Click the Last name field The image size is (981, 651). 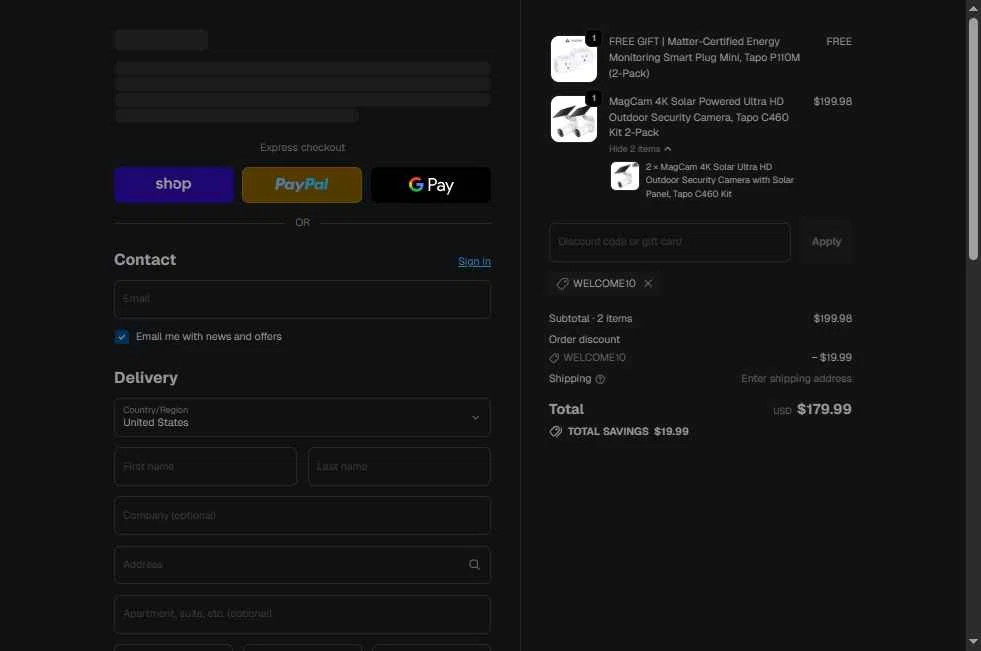tap(399, 467)
